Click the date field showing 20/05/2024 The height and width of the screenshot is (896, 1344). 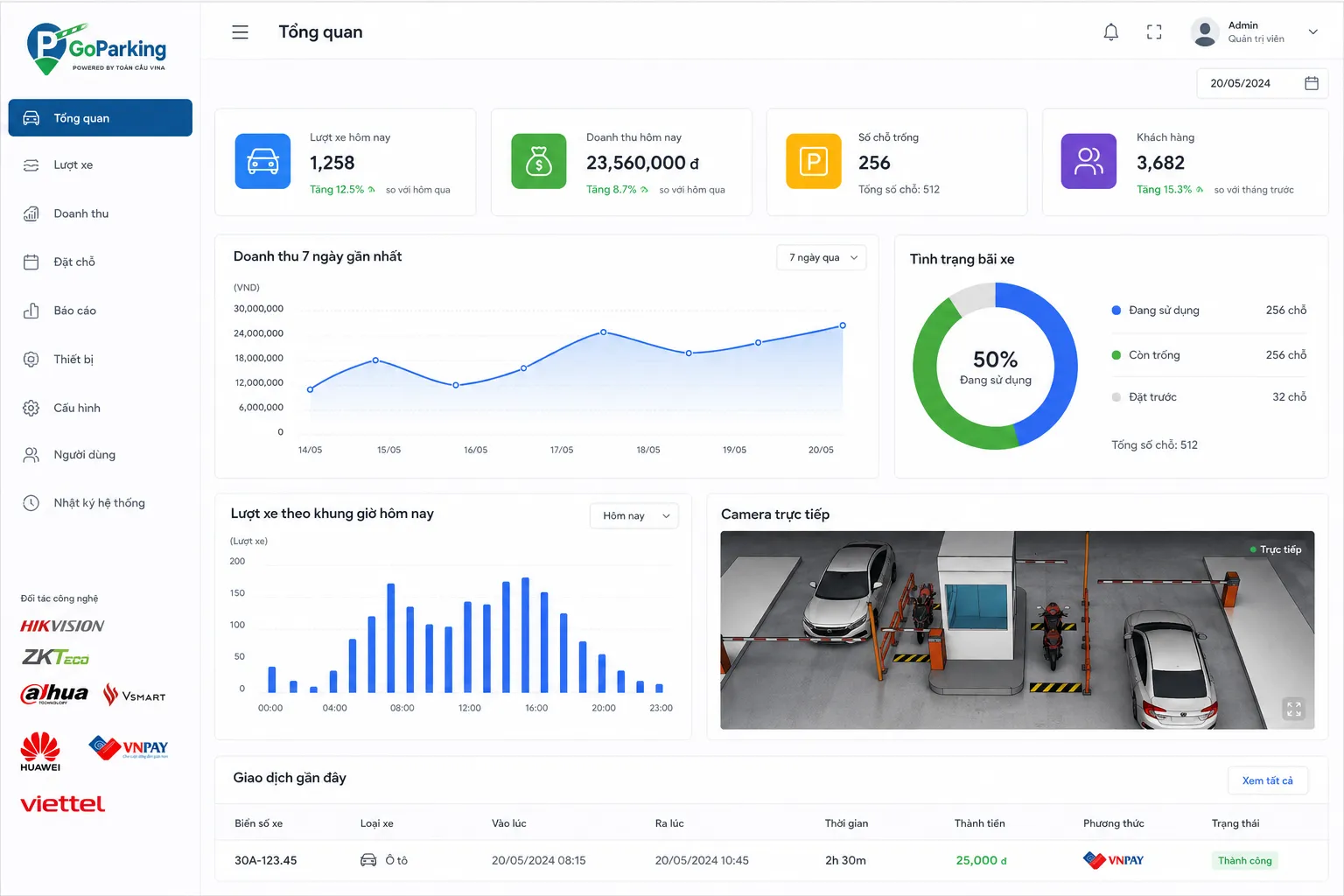1262,83
